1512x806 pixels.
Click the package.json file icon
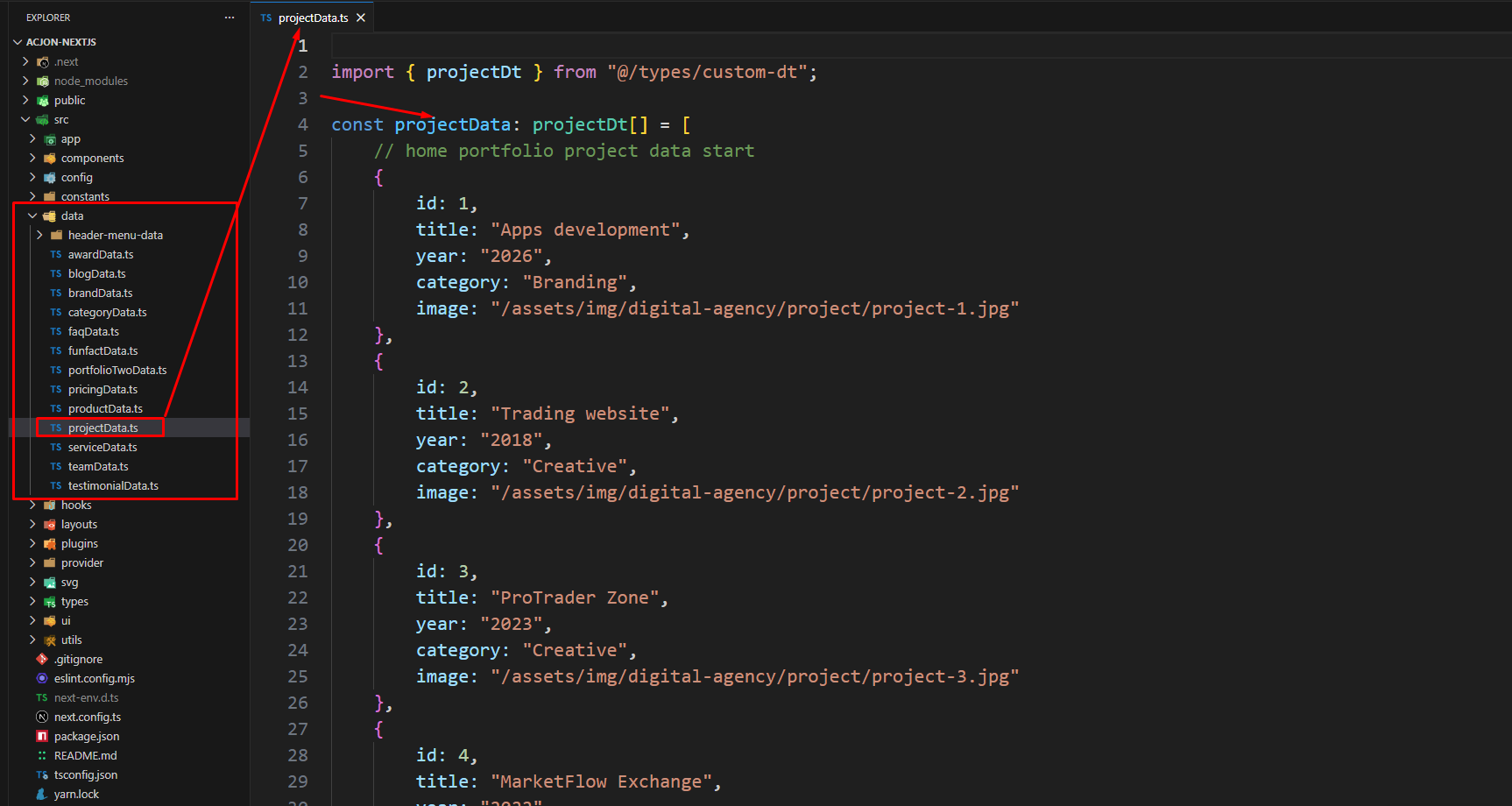(x=42, y=737)
